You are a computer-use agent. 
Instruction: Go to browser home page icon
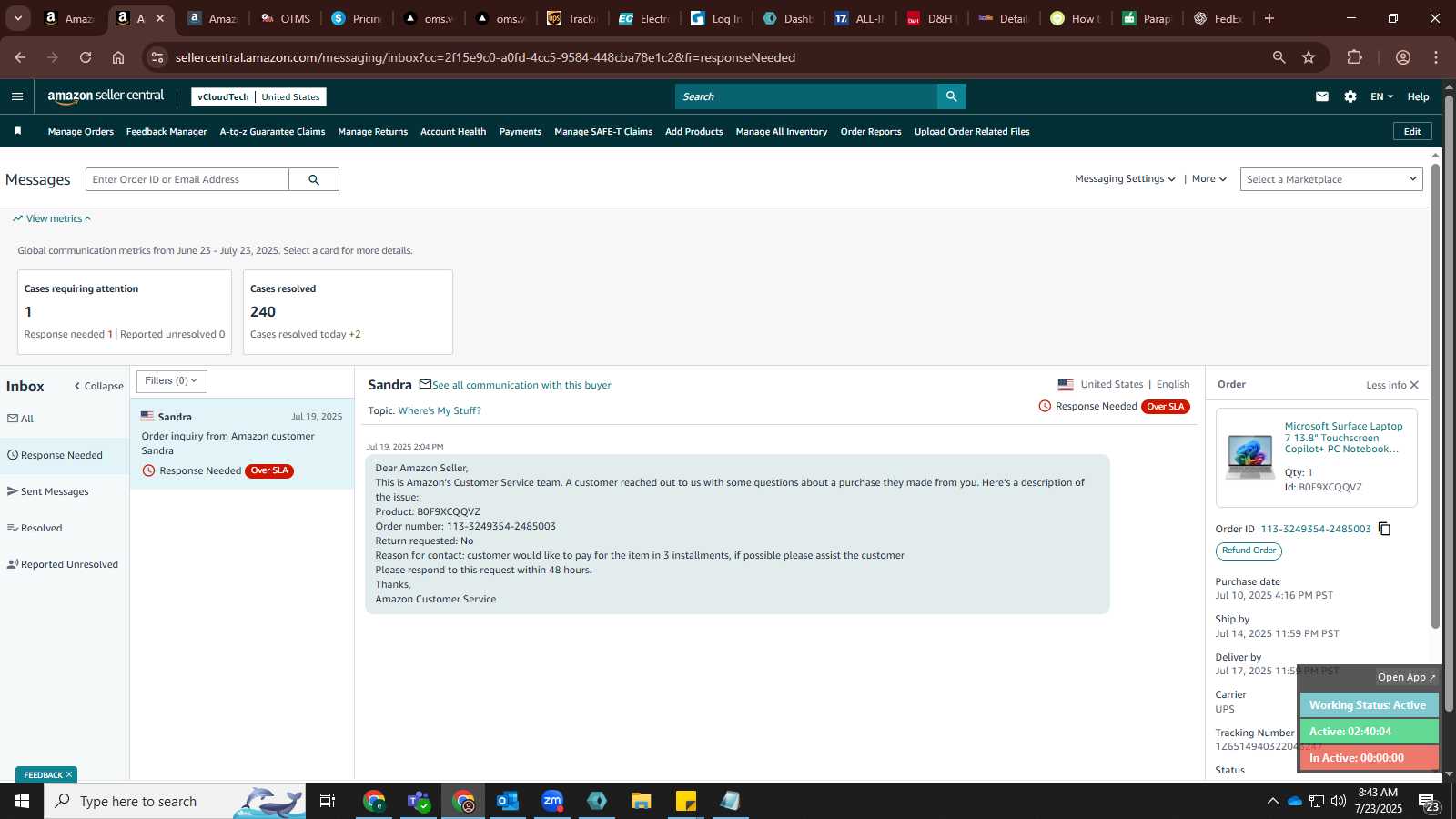click(x=118, y=57)
